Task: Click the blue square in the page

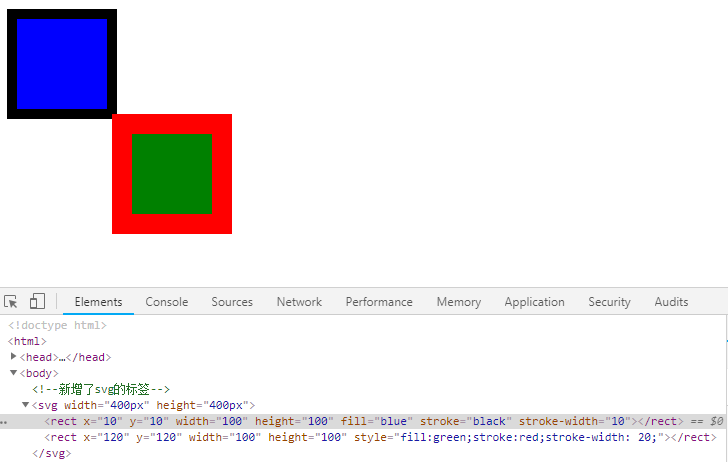Action: coord(62,64)
